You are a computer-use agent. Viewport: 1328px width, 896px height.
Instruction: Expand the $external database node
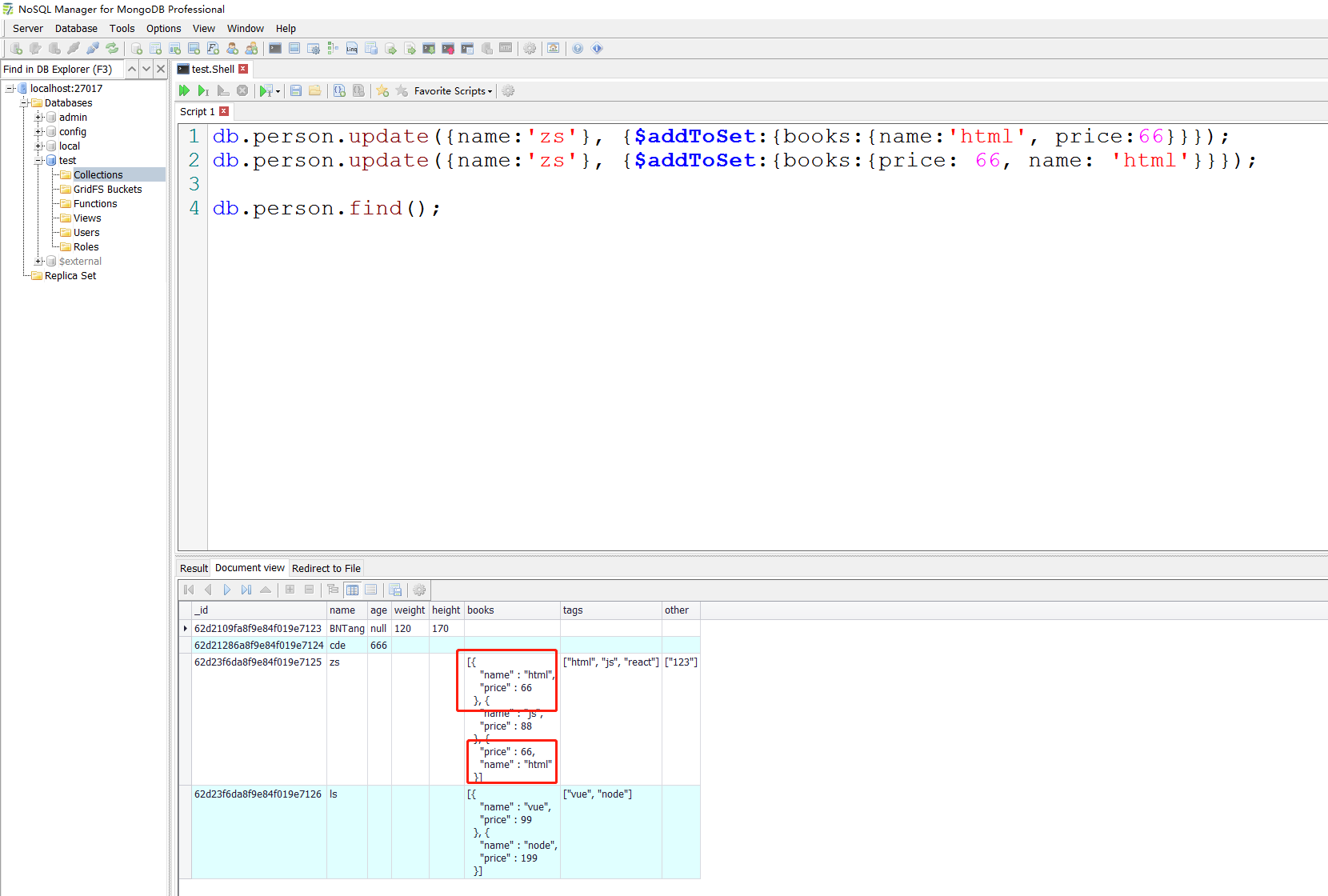pos(38,262)
